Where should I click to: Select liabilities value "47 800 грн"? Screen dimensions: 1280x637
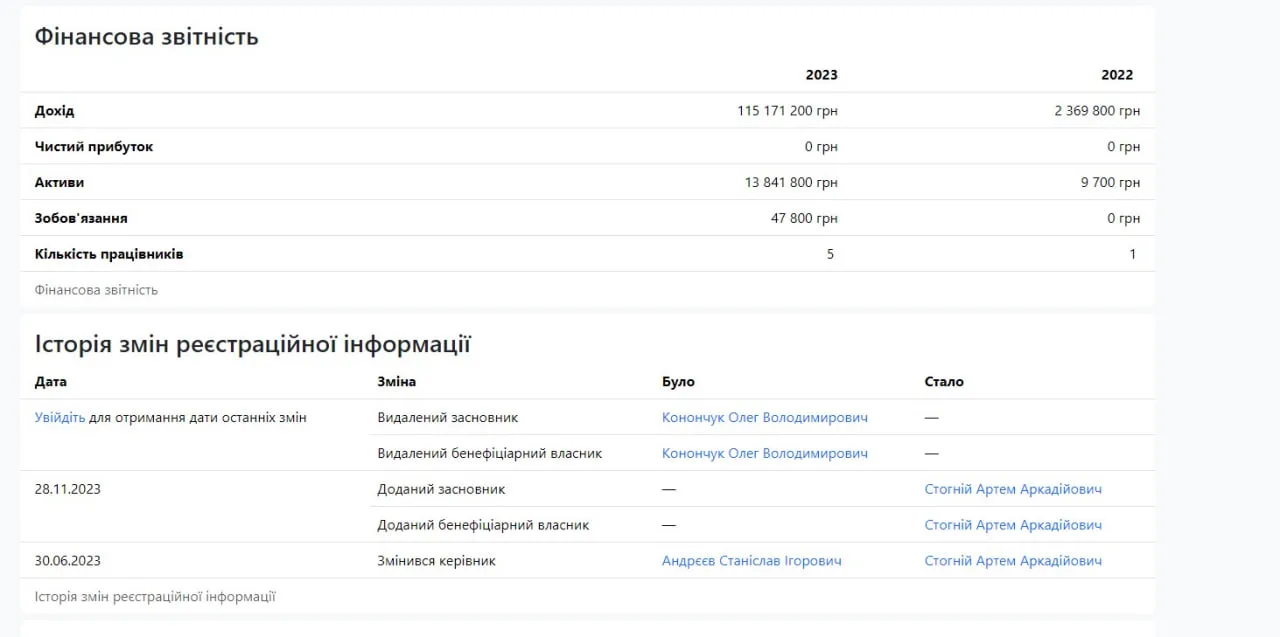tap(805, 218)
